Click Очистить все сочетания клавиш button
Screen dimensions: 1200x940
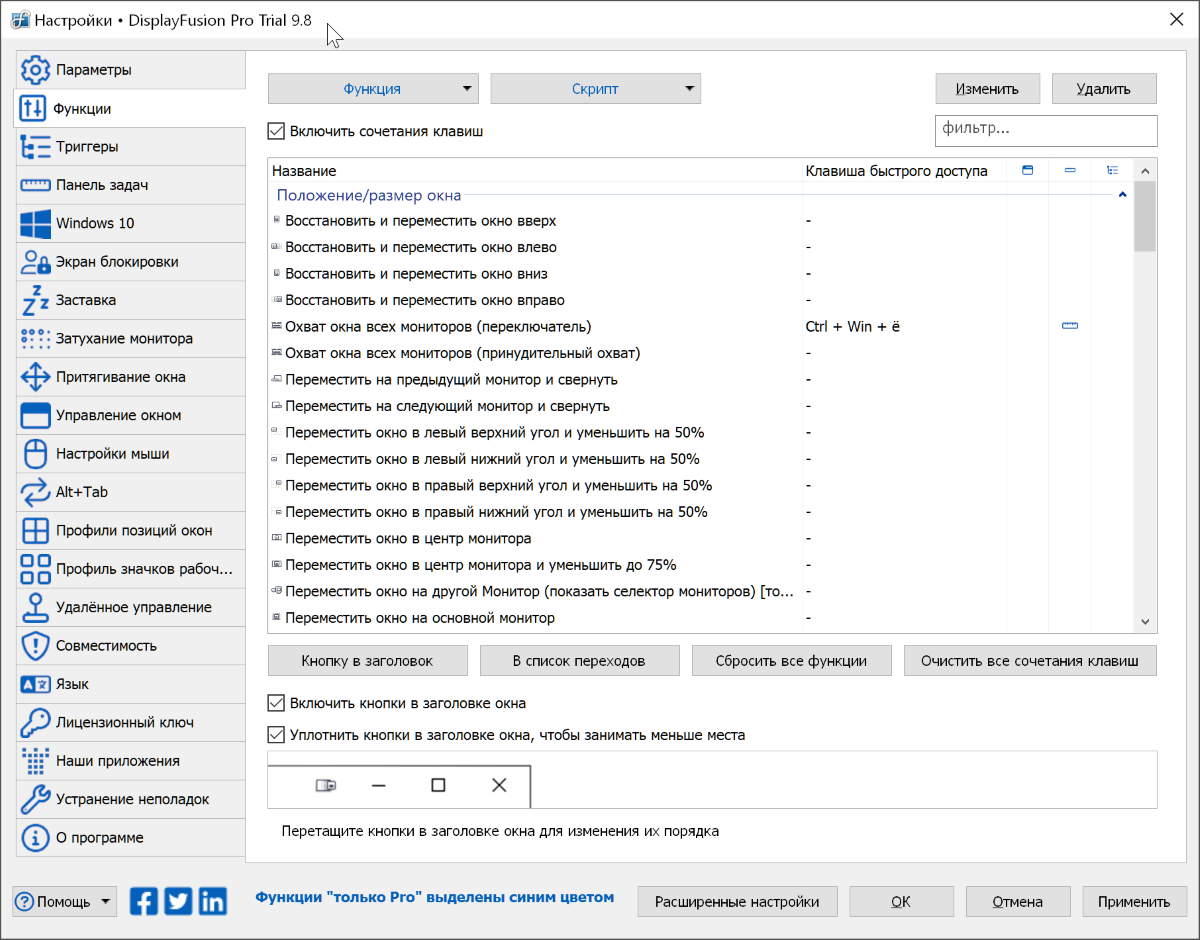tap(1030, 661)
